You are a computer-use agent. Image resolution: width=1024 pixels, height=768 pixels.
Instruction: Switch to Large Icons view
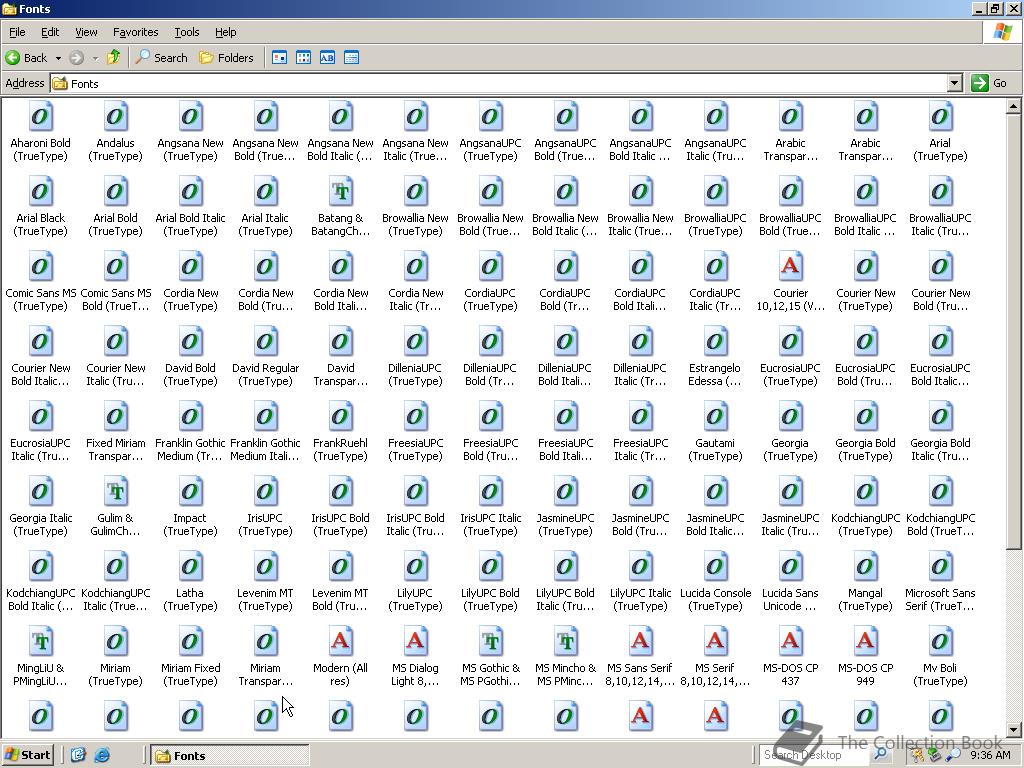click(280, 57)
